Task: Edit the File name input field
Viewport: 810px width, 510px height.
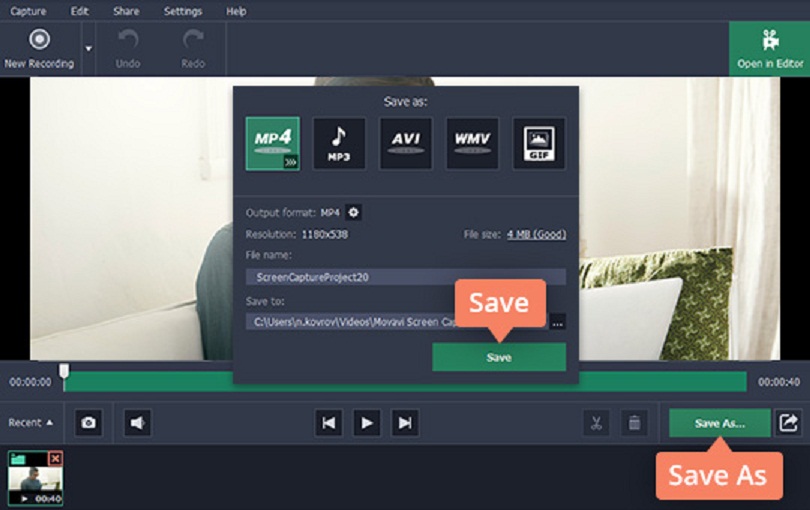Action: [405, 277]
